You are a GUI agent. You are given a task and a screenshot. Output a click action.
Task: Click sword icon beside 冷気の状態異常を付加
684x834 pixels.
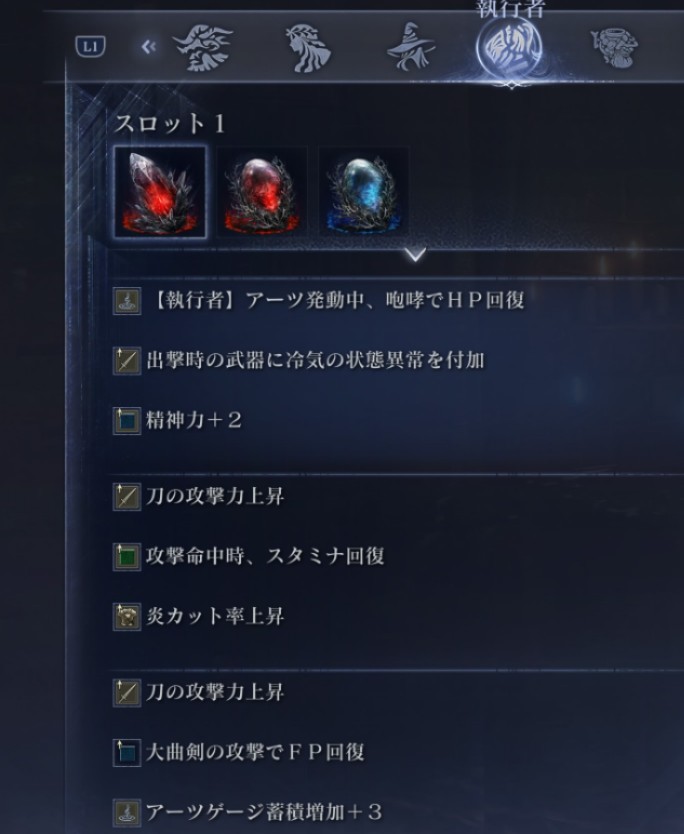point(127,361)
